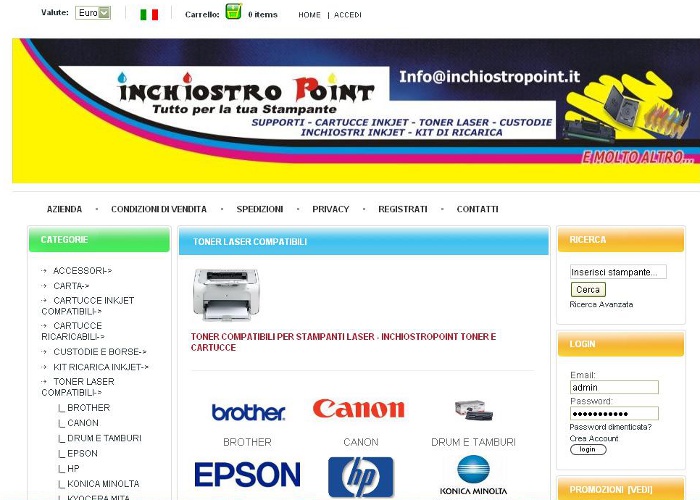Collapse TONER LASER COMPATIBILI category

[78, 387]
